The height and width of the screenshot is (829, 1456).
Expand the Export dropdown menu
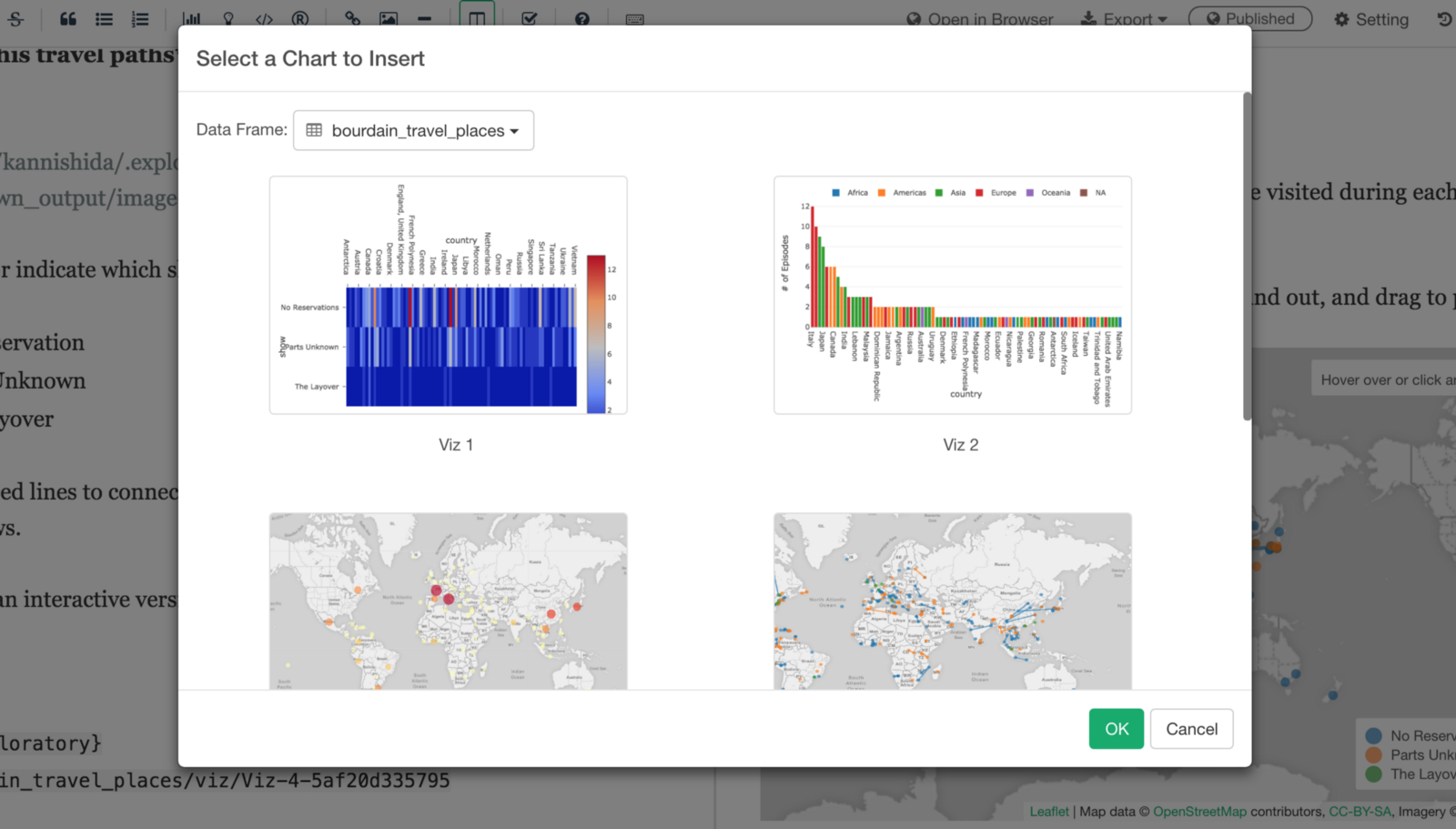[x=1124, y=19]
